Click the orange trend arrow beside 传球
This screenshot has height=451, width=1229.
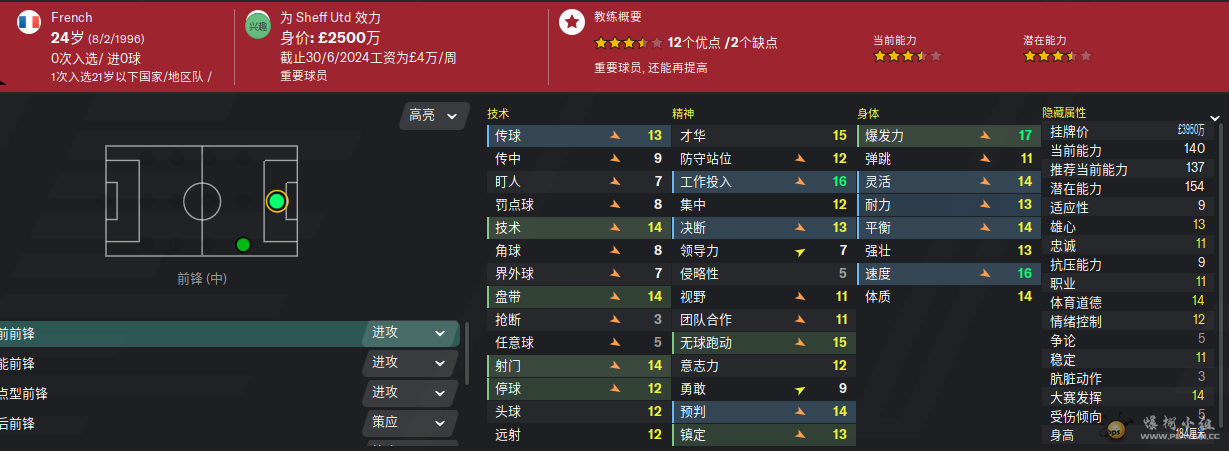(x=616, y=135)
